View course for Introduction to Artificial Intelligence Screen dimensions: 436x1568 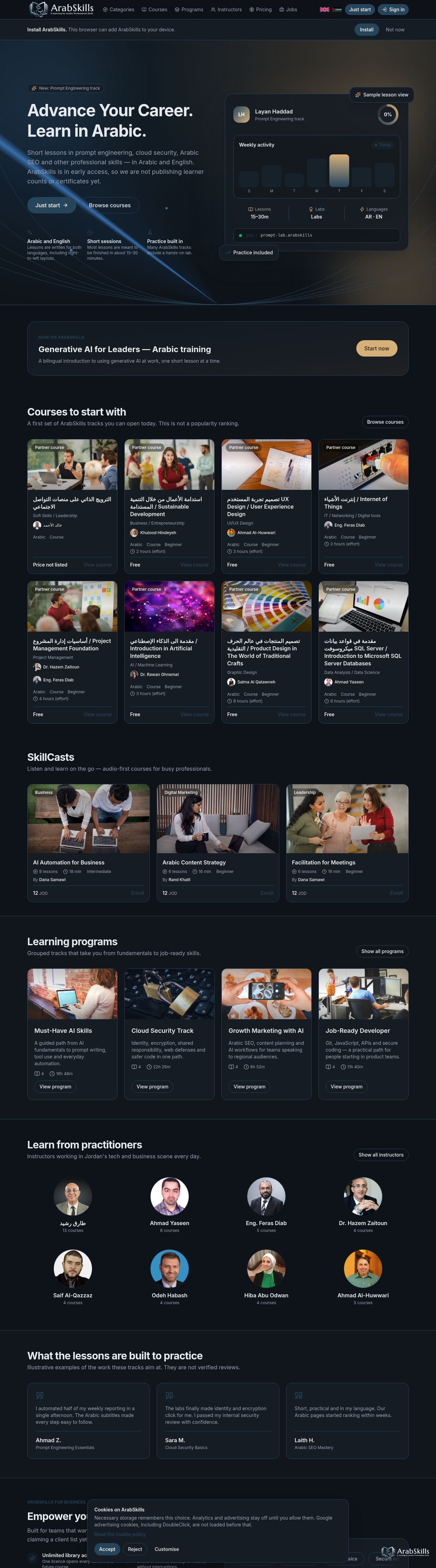pos(194,714)
